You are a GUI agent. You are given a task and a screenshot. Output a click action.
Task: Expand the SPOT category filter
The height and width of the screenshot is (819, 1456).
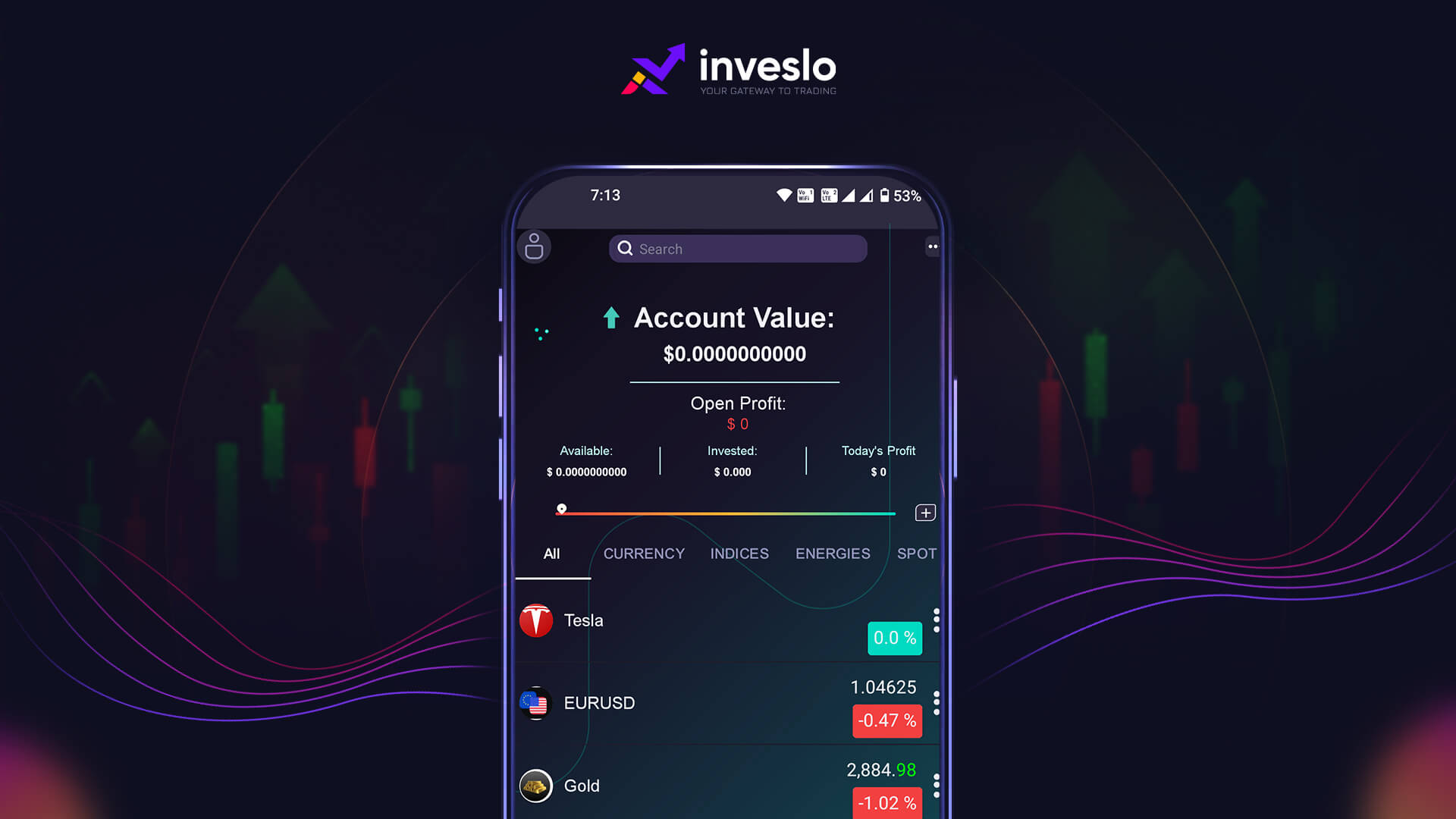(916, 553)
